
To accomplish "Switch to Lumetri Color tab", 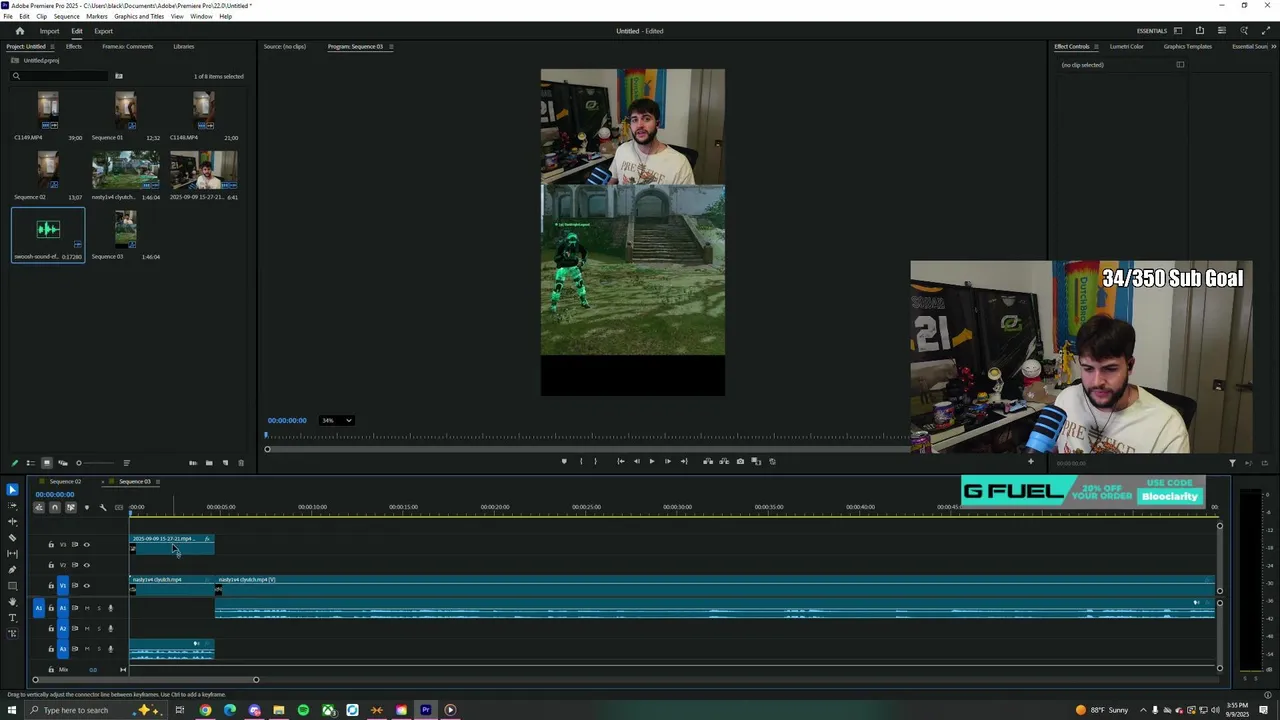I will pos(1126,46).
